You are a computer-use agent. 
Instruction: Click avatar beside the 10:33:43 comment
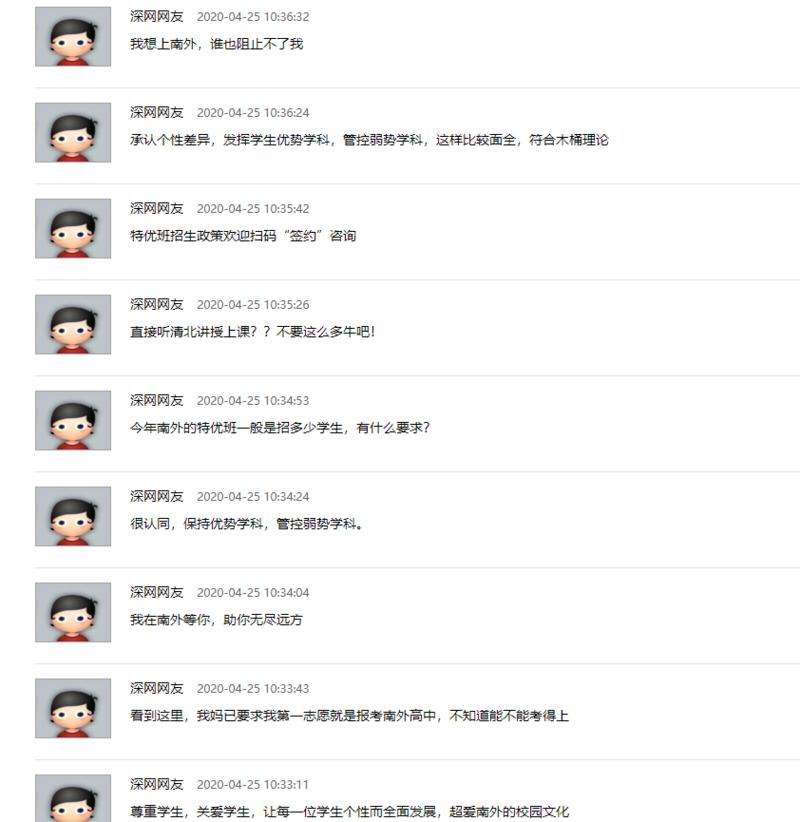(73, 708)
